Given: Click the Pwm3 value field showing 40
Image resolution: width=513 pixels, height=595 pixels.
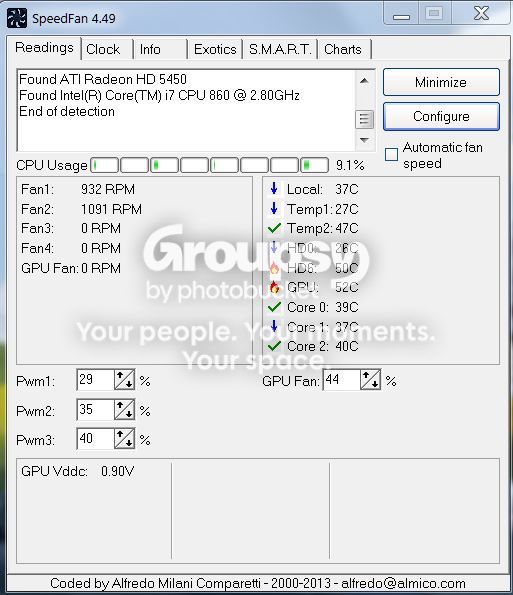Looking at the screenshot, I should pyautogui.click(x=95, y=439).
